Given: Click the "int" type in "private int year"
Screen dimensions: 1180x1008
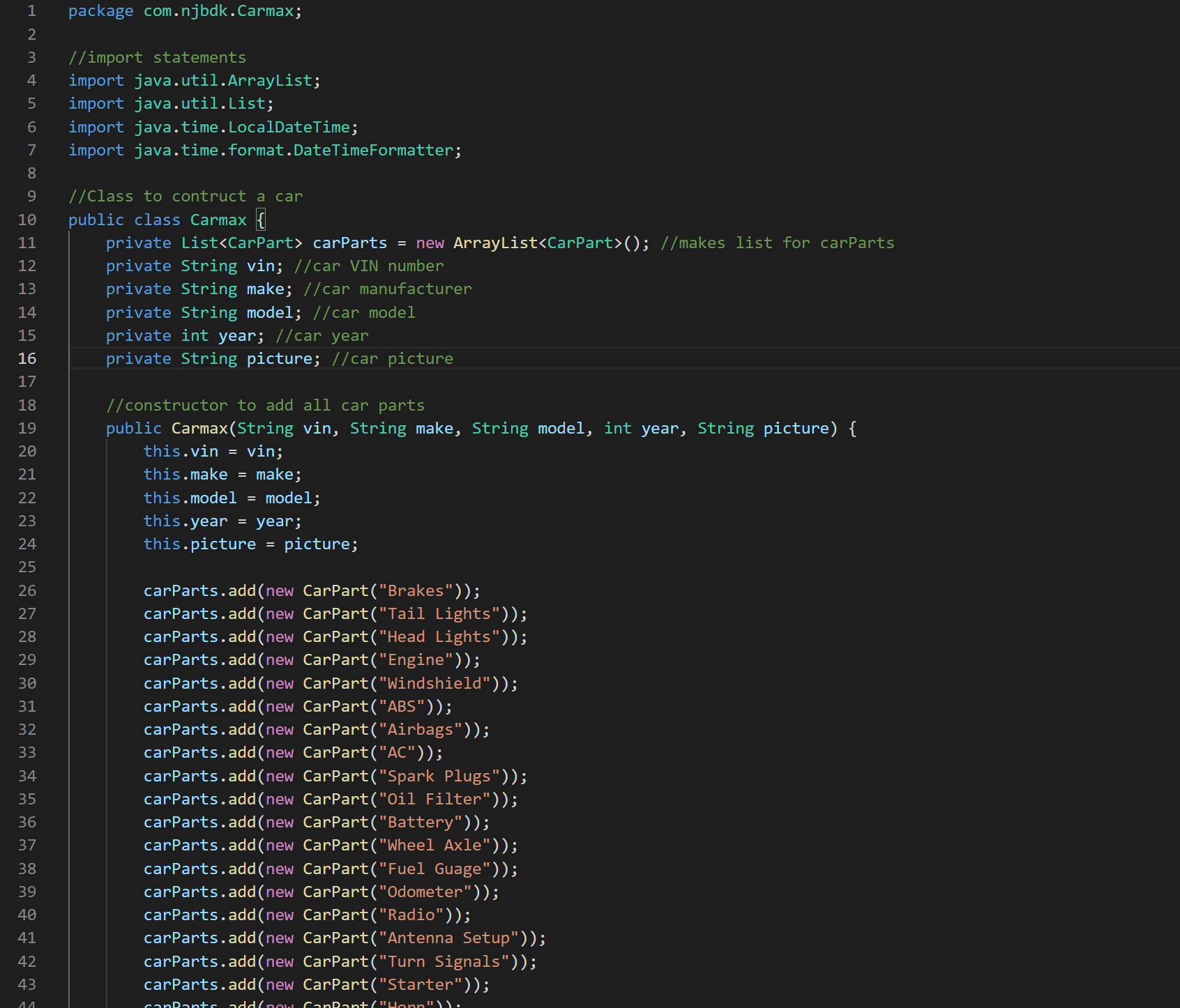Looking at the screenshot, I should click(x=195, y=335).
